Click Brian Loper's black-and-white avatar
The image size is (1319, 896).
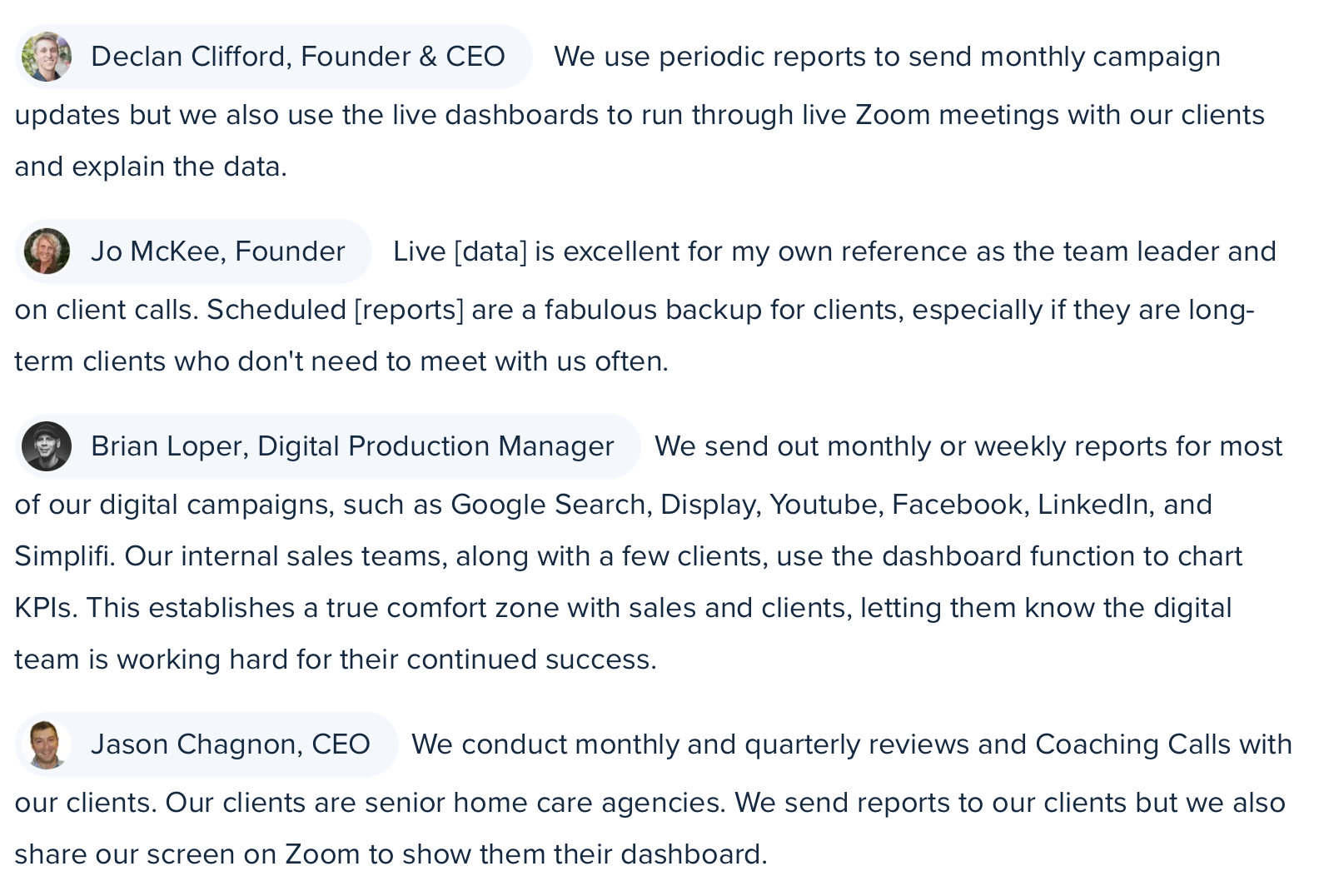pos(47,446)
